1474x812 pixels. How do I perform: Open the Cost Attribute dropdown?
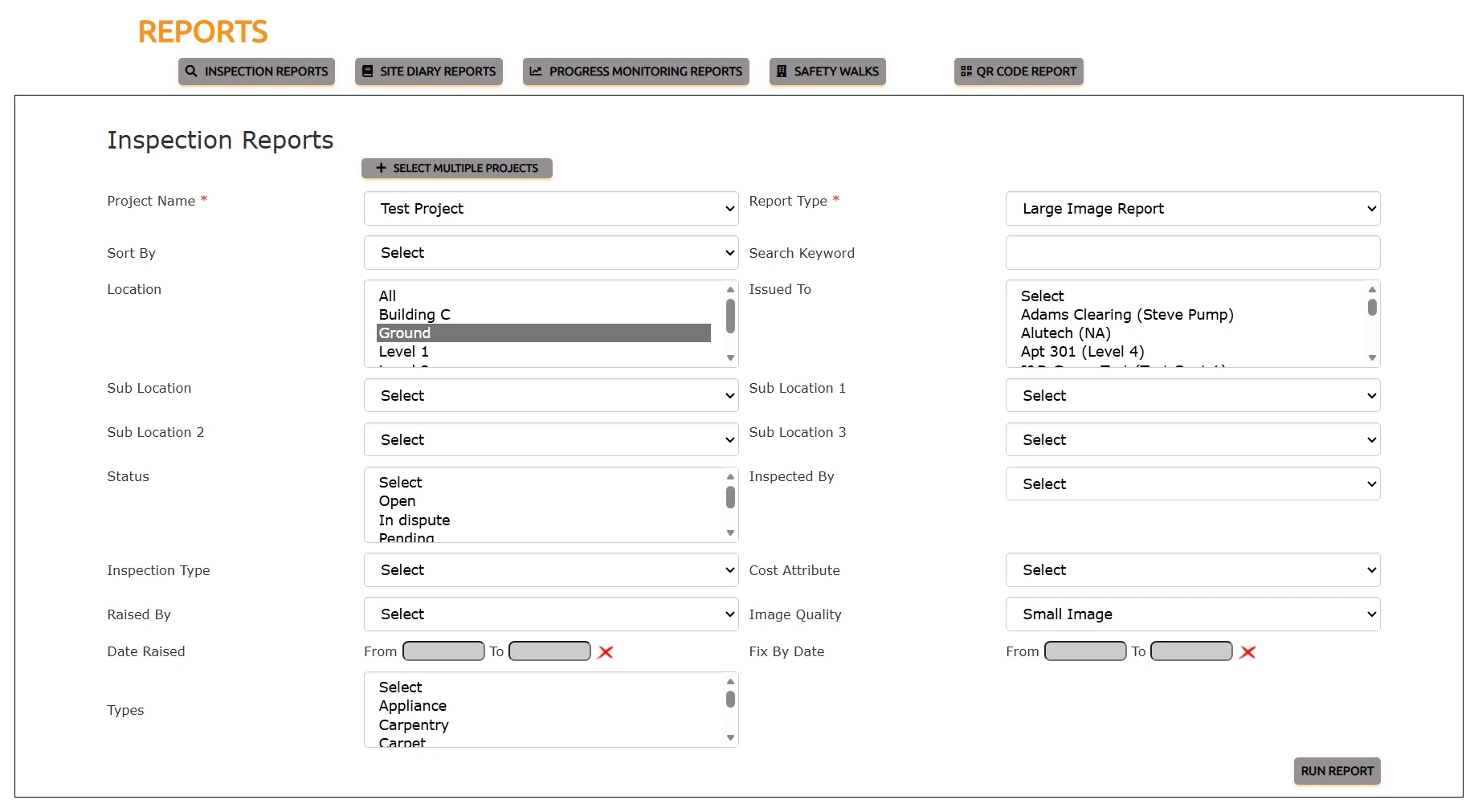(1193, 570)
